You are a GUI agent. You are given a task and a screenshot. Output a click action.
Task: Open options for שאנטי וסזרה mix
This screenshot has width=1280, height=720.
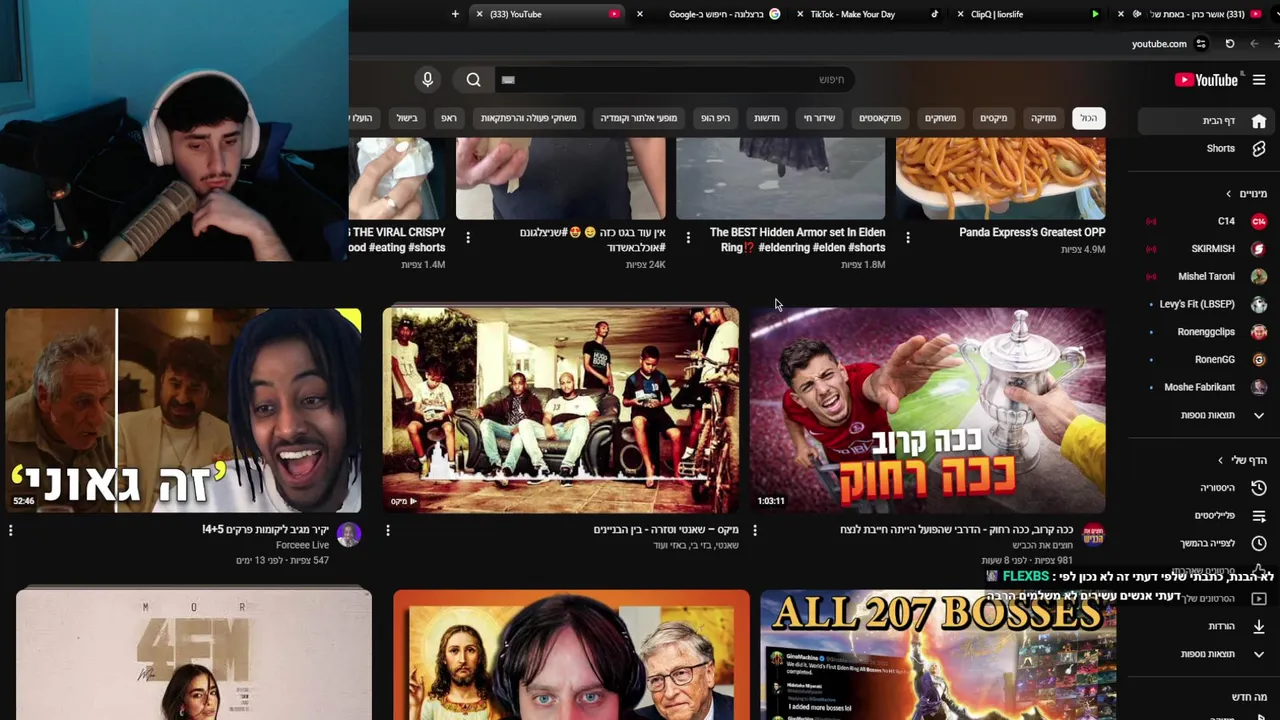click(x=388, y=530)
